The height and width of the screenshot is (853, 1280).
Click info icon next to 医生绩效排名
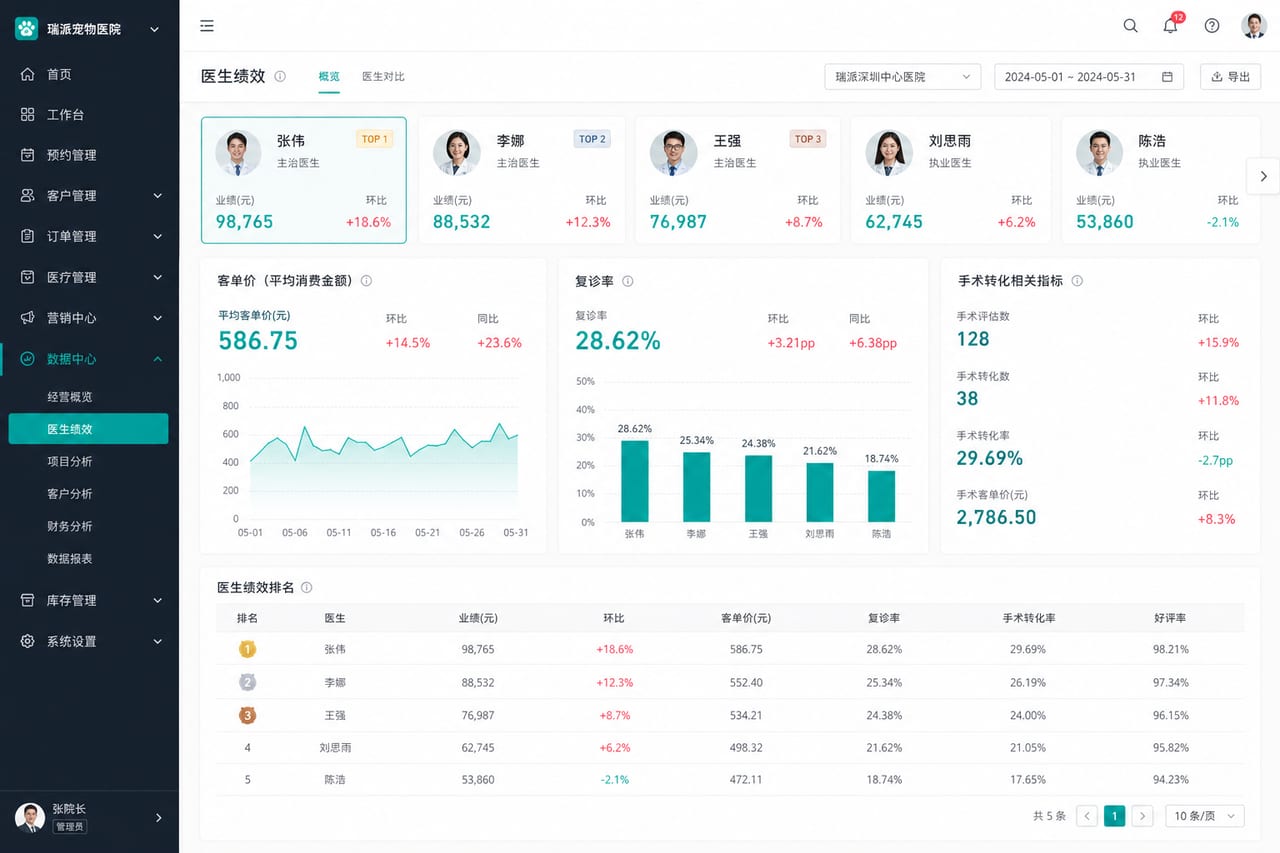pos(307,588)
